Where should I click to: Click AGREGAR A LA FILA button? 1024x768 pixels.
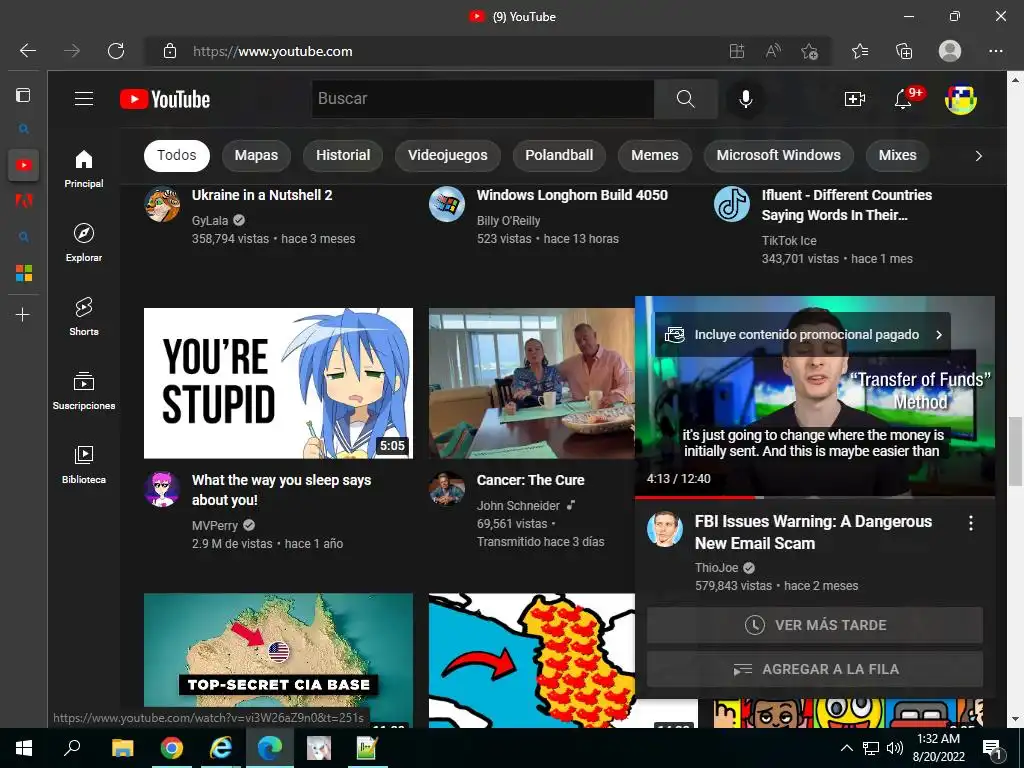pos(814,669)
